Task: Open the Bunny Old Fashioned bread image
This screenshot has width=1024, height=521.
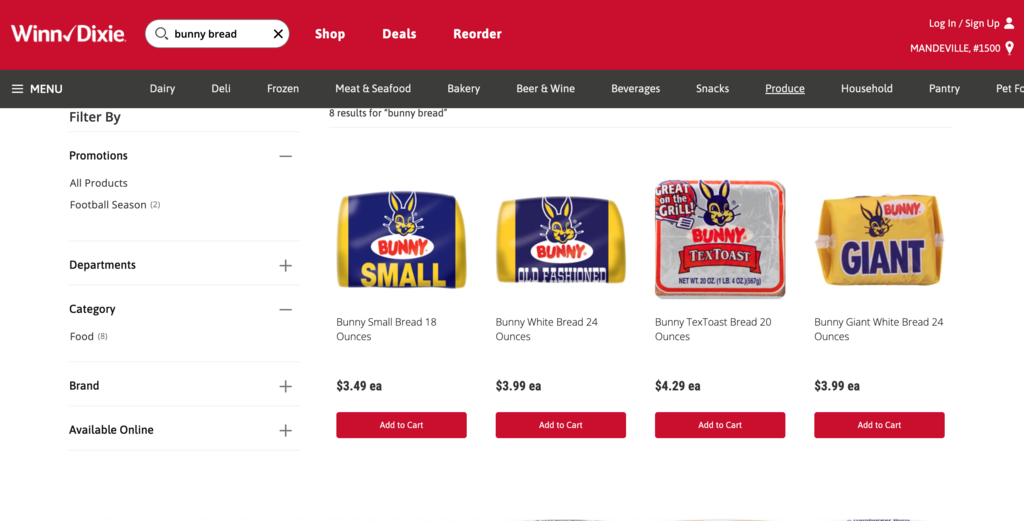Action: click(x=560, y=240)
